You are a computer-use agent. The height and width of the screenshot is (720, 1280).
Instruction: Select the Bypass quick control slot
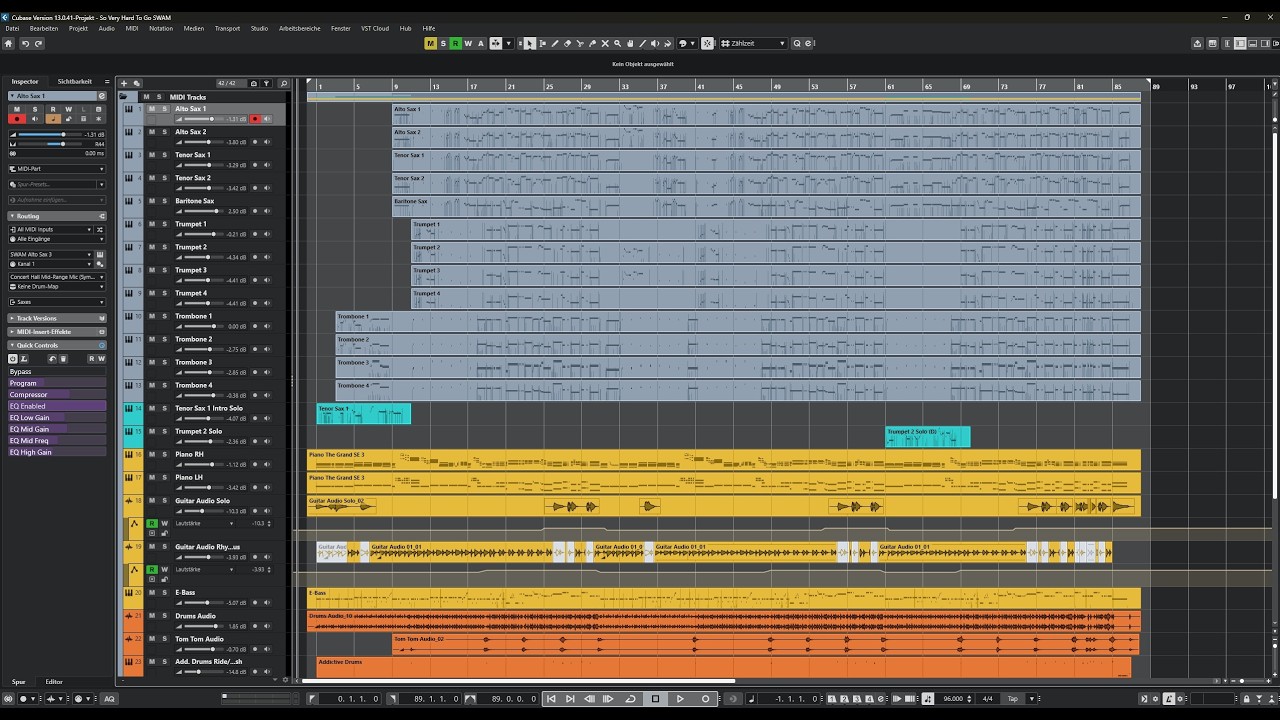pos(57,371)
